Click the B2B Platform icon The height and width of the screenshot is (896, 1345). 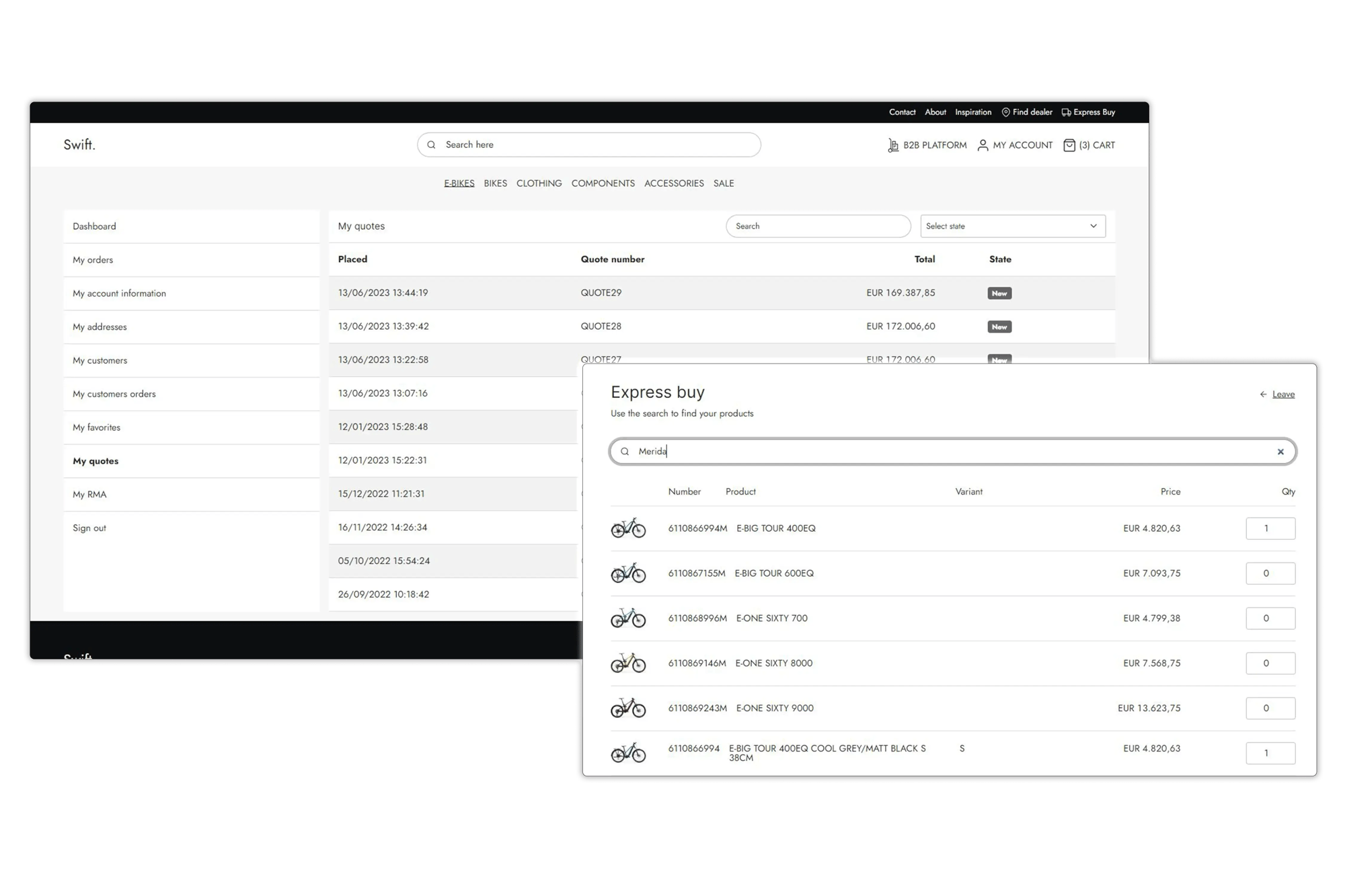coord(892,145)
